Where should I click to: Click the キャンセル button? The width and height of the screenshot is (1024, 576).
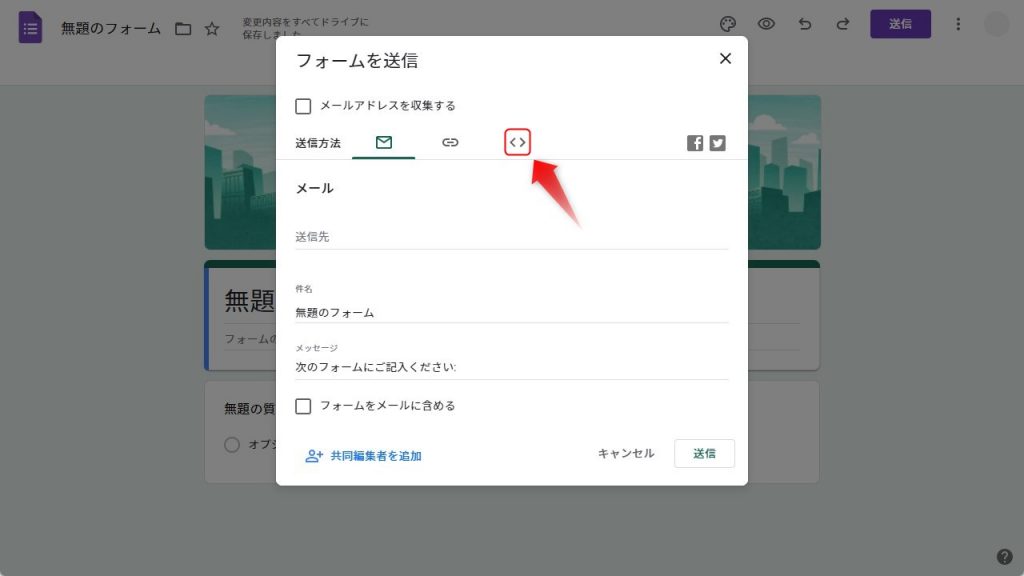(x=626, y=453)
